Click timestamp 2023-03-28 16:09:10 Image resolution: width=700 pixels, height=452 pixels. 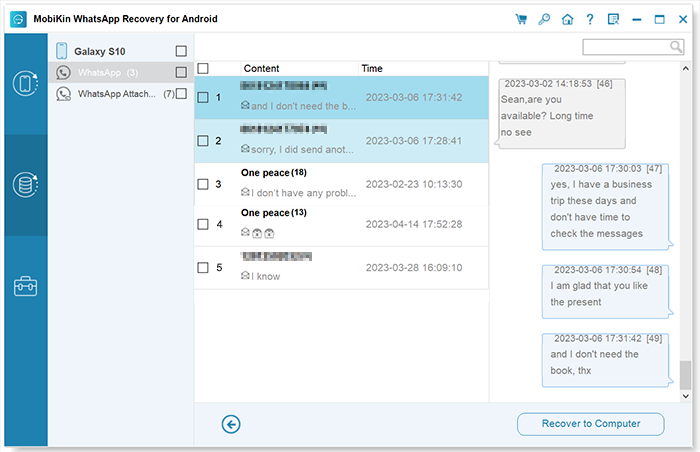point(414,268)
